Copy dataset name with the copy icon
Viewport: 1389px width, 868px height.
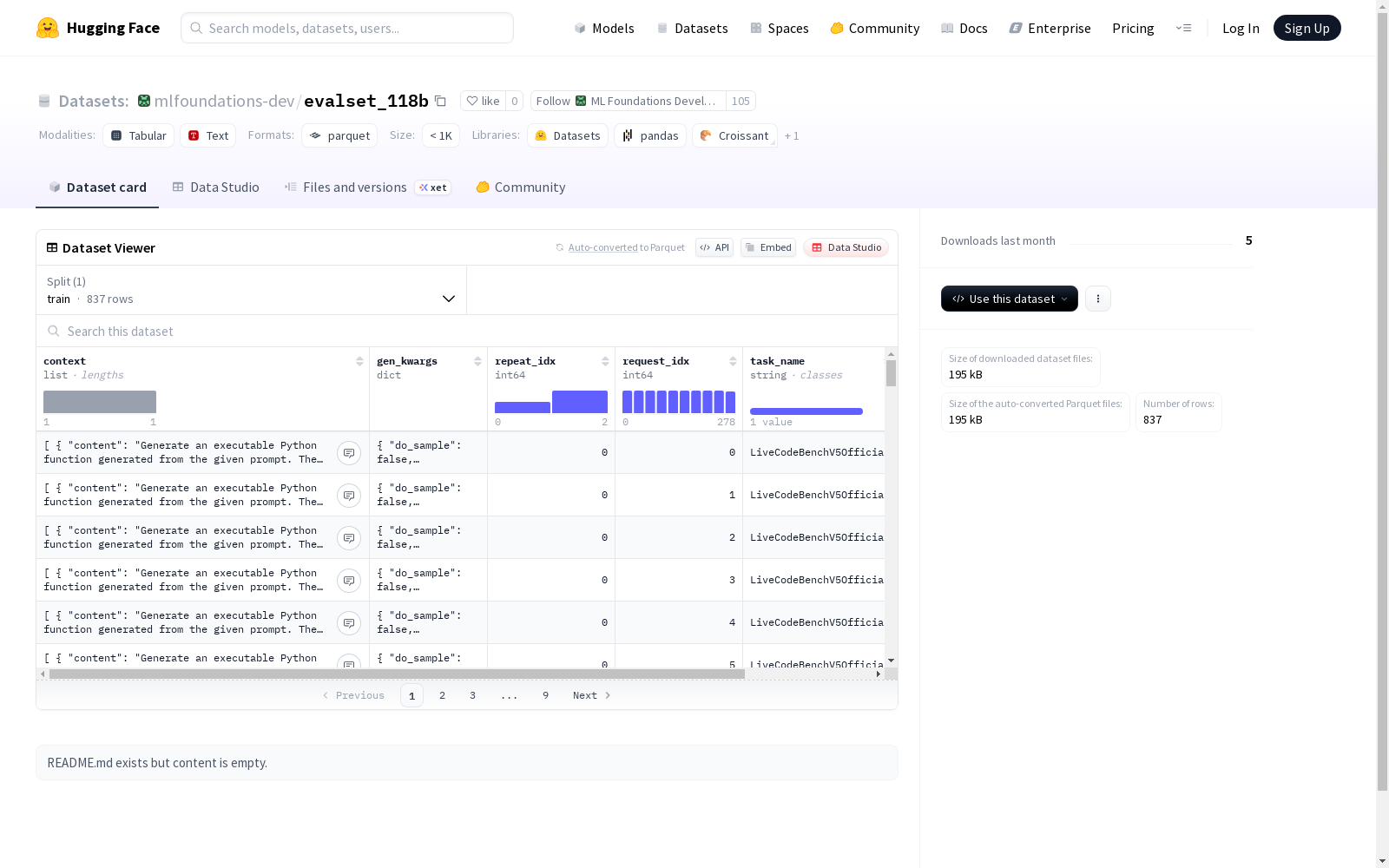click(x=440, y=101)
